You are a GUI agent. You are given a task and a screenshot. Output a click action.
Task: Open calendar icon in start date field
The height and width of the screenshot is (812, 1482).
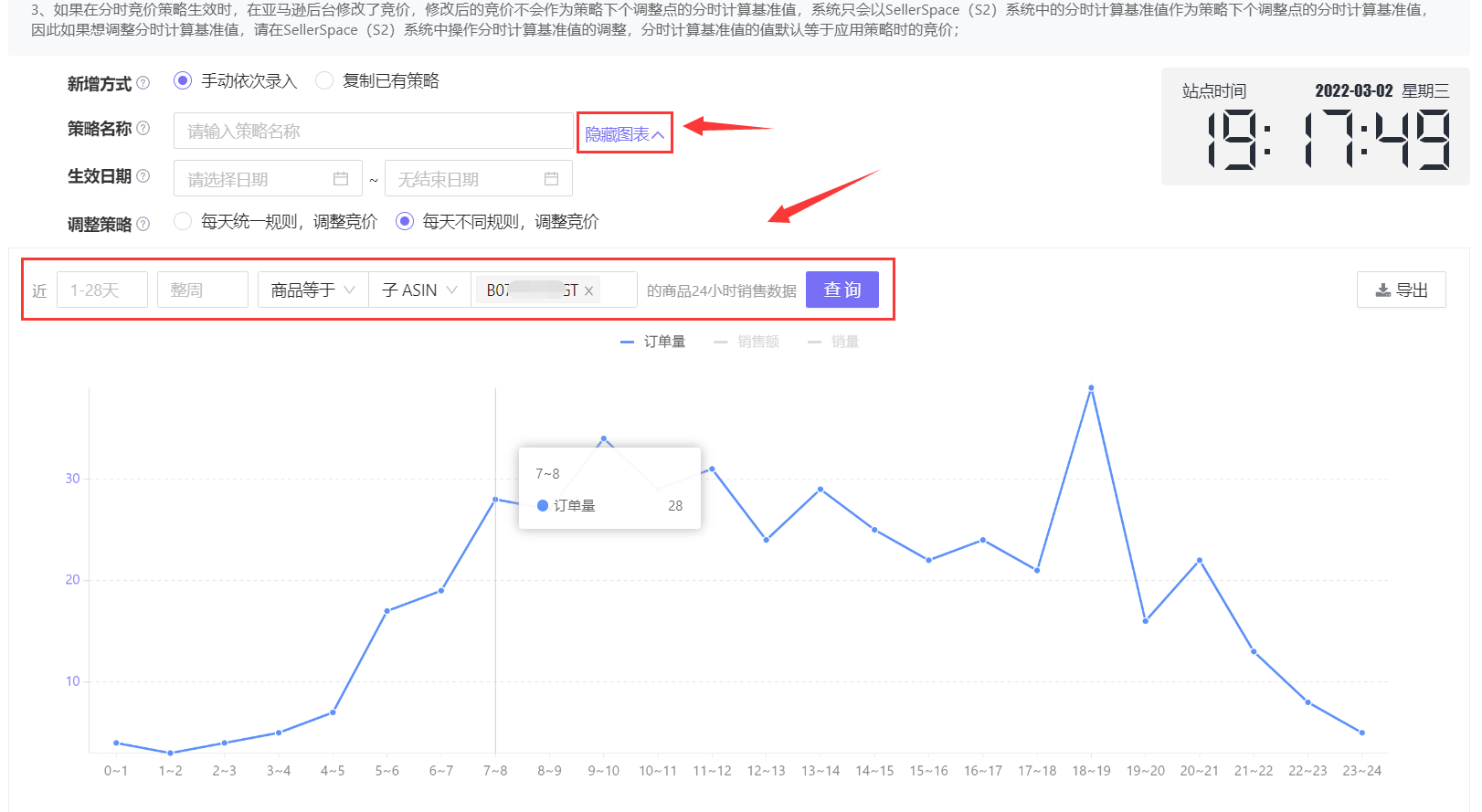(341, 179)
